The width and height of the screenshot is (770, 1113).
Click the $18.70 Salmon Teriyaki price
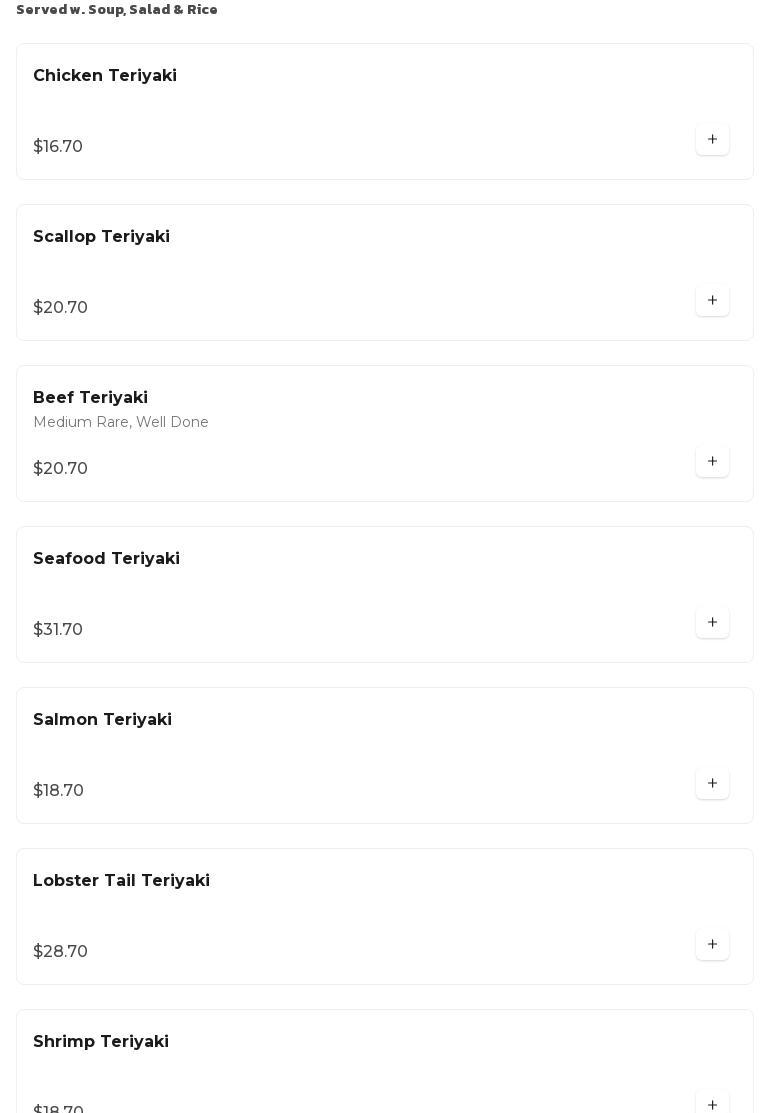coord(58,791)
